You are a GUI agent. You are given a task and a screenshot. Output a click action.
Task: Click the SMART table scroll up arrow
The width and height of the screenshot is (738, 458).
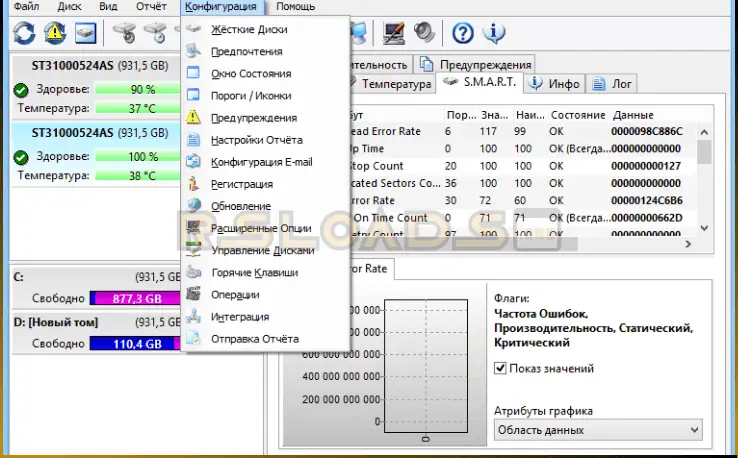click(704, 132)
